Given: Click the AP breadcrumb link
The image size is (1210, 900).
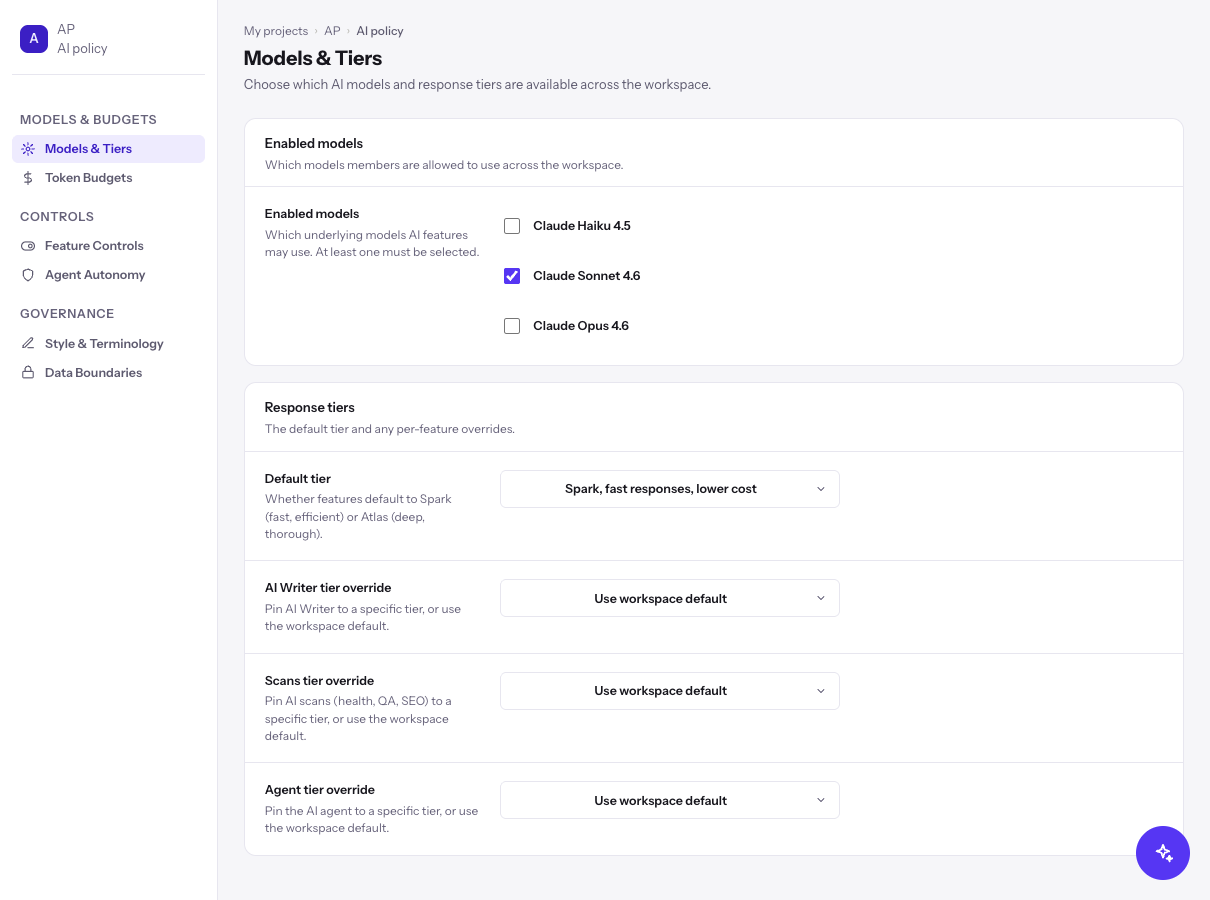Looking at the screenshot, I should point(332,31).
